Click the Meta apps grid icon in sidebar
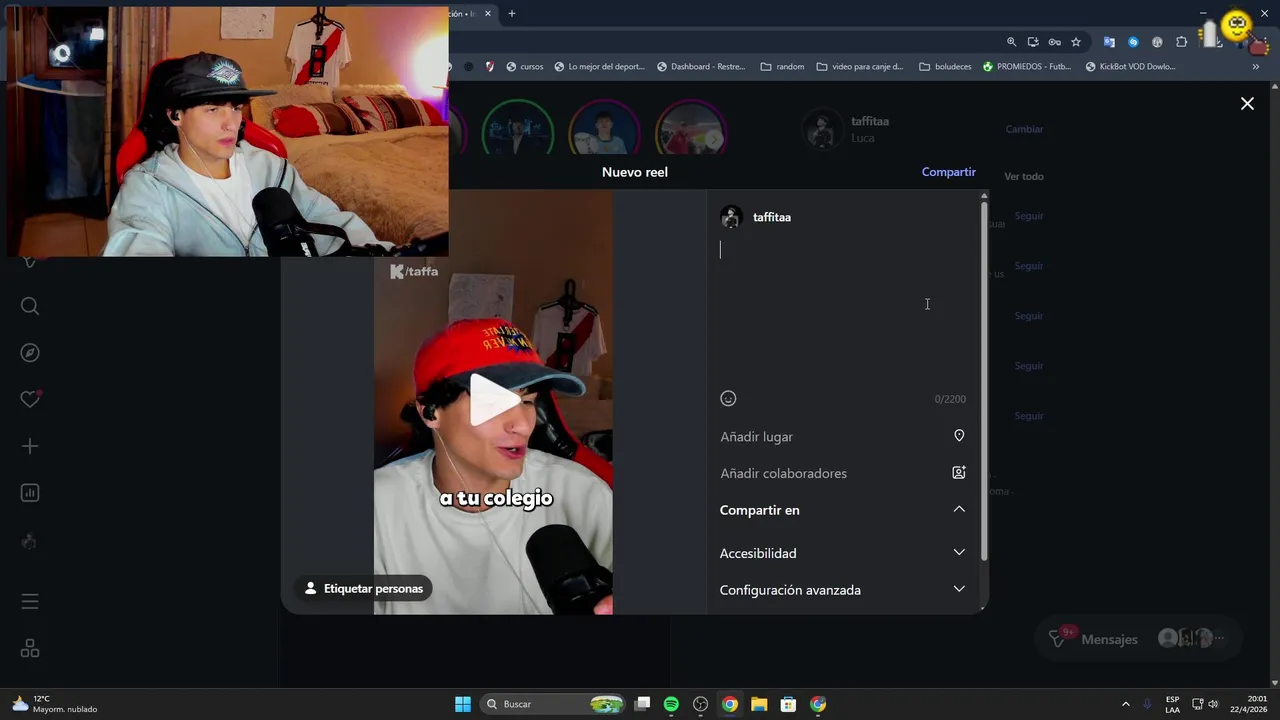 coord(30,649)
